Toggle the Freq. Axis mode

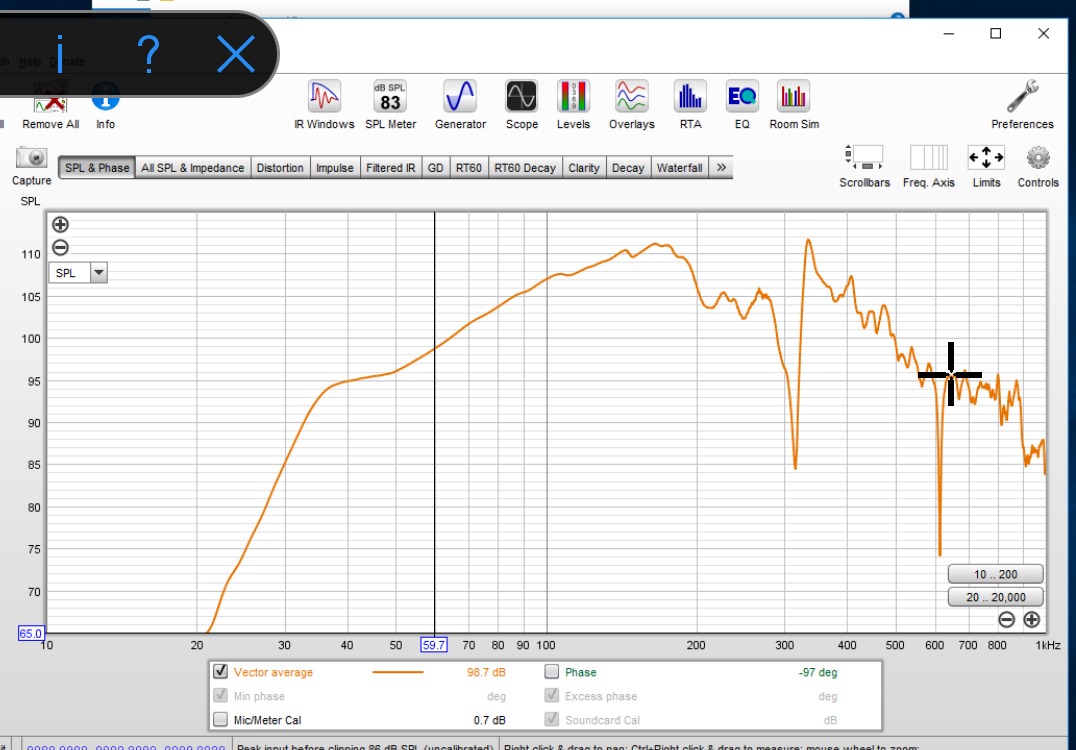coord(928,165)
